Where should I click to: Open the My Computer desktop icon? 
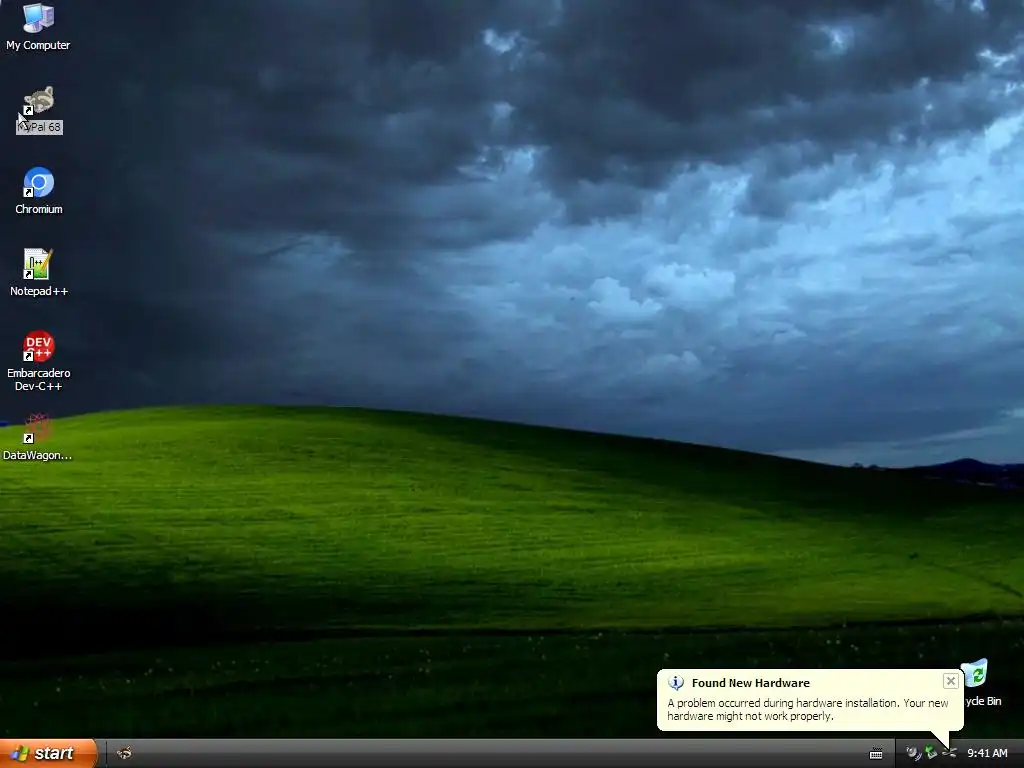click(x=39, y=18)
